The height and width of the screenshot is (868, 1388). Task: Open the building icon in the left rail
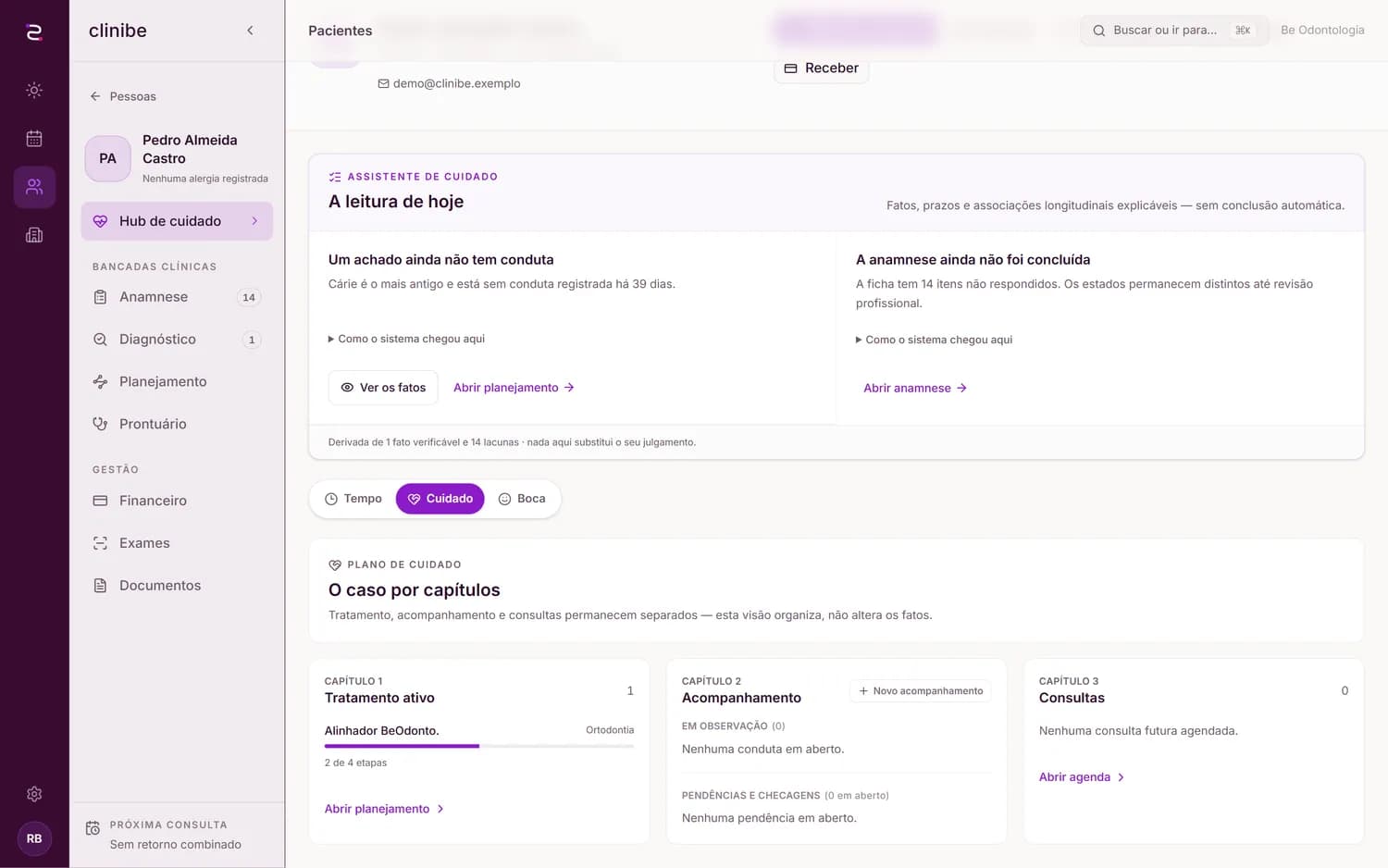[x=34, y=235]
